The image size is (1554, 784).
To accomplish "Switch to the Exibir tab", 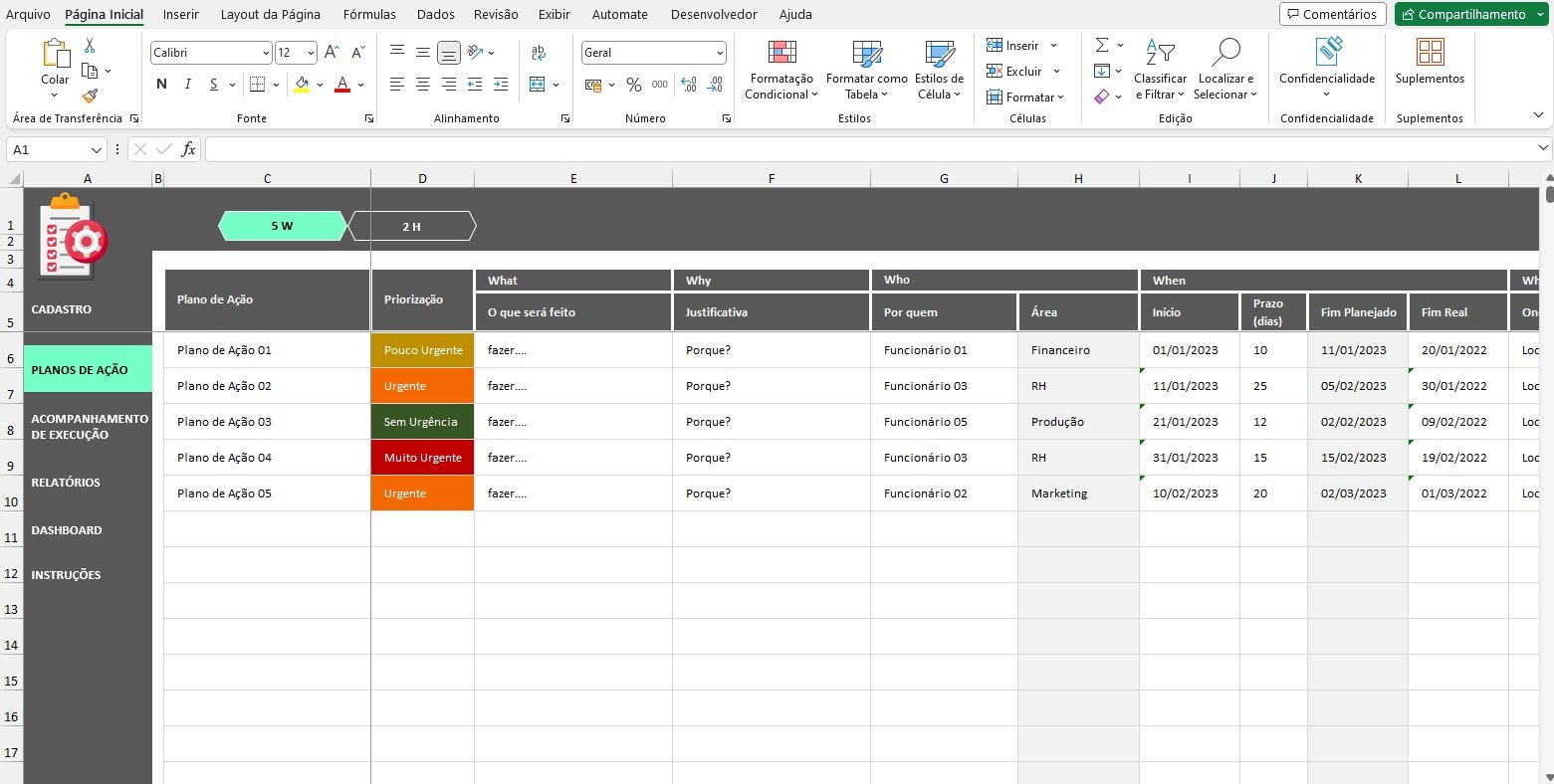I will click(x=554, y=14).
